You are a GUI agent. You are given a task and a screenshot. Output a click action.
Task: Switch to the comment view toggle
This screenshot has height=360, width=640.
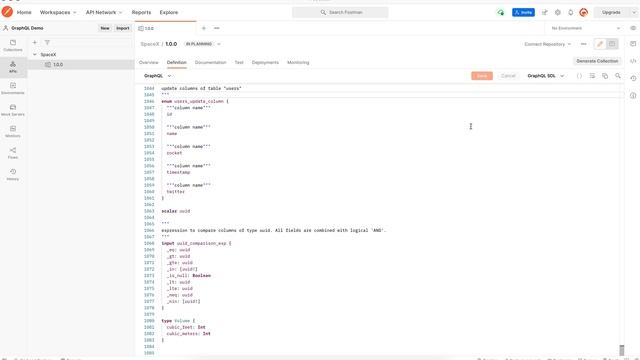coord(612,44)
